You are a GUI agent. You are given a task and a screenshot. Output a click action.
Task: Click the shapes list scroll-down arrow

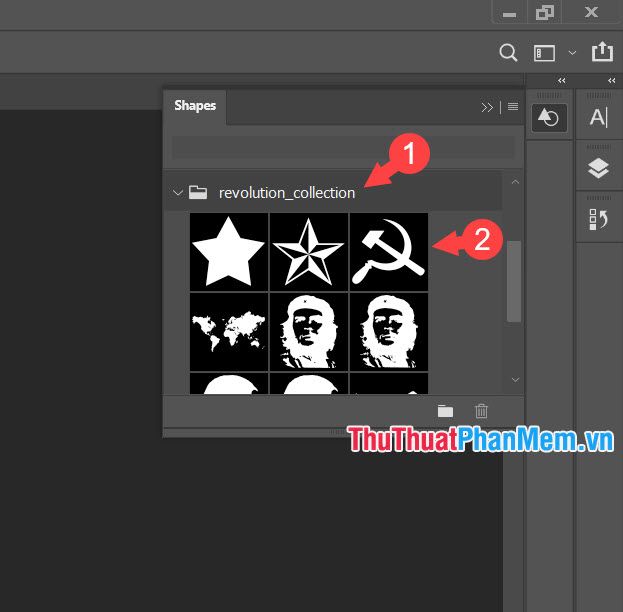[x=515, y=380]
